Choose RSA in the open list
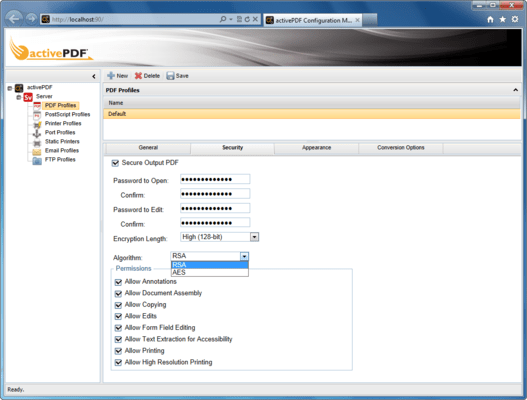Image resolution: width=527 pixels, height=400 pixels. click(x=210, y=265)
